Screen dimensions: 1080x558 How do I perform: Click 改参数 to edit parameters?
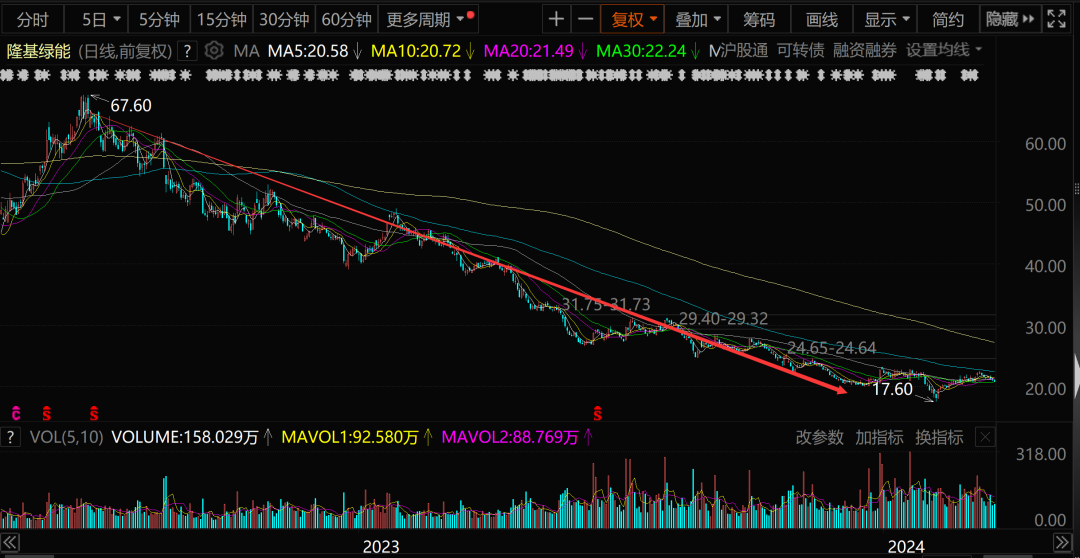click(x=820, y=437)
